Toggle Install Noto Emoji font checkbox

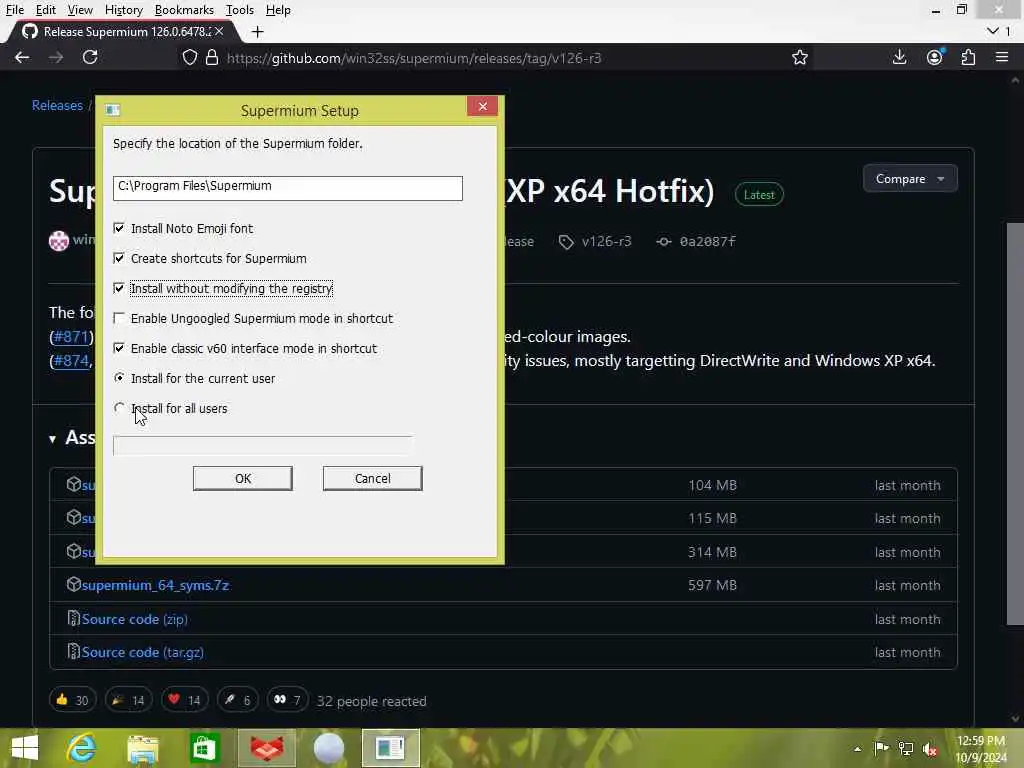click(x=119, y=228)
